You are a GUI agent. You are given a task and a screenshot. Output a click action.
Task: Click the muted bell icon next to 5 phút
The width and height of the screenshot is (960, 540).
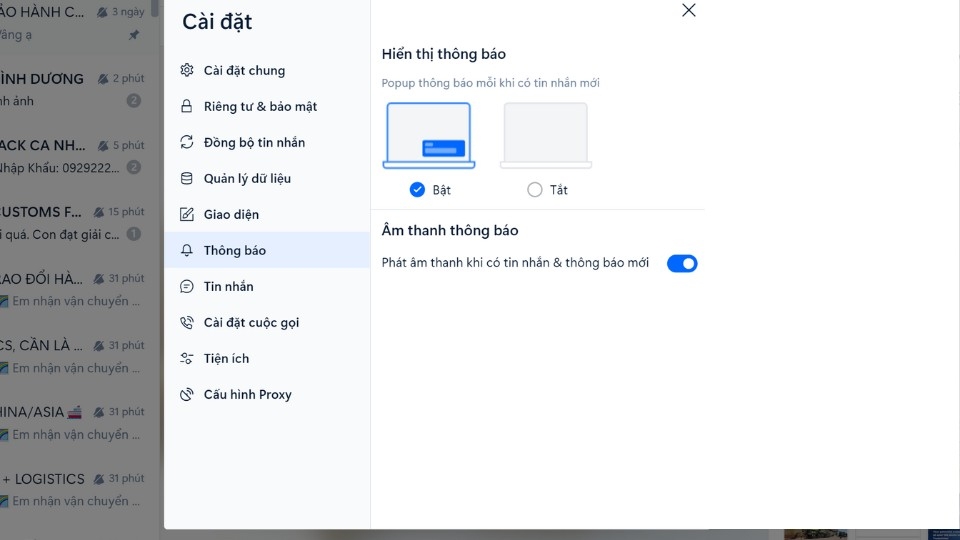(x=103, y=145)
